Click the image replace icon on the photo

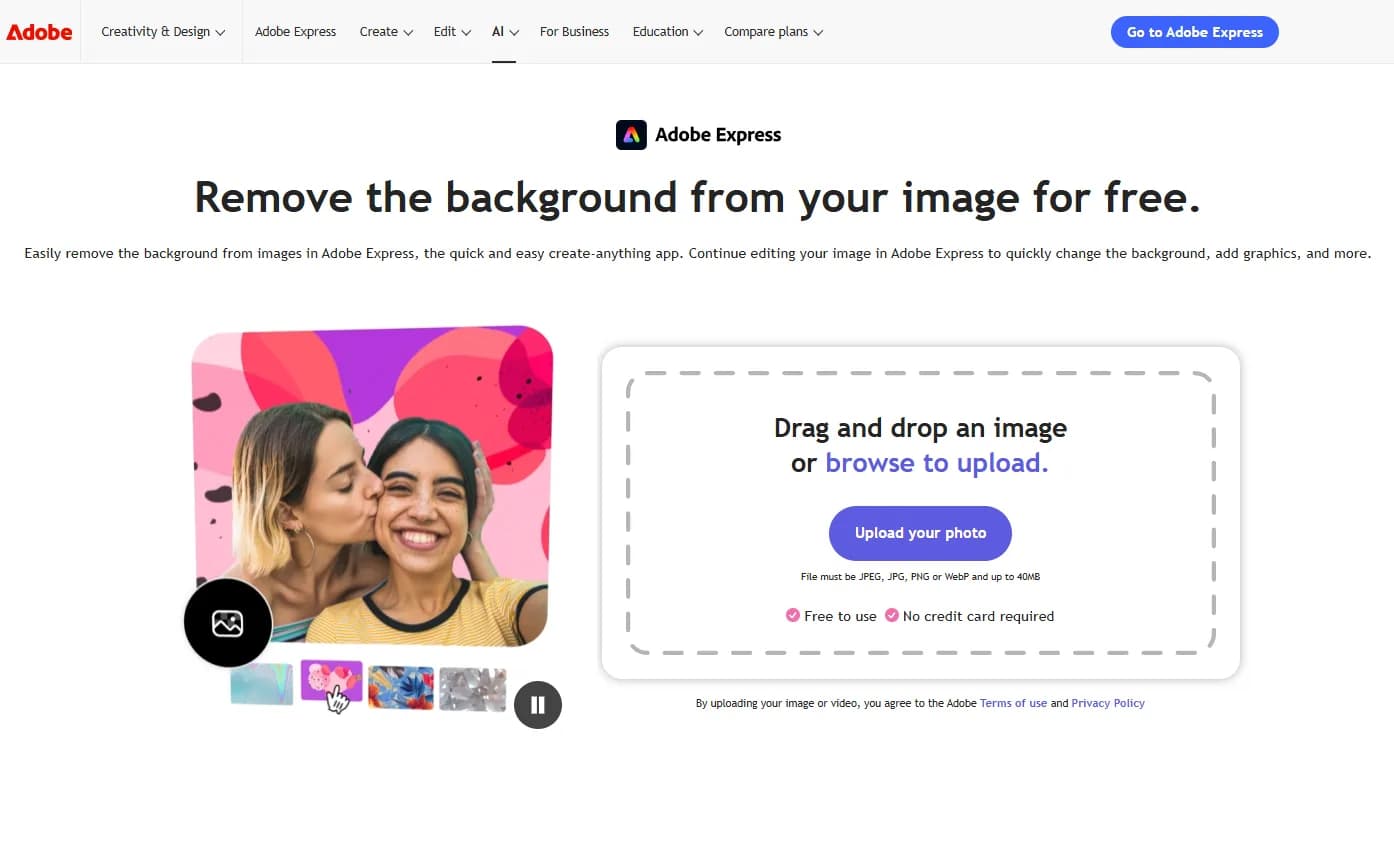click(x=227, y=622)
